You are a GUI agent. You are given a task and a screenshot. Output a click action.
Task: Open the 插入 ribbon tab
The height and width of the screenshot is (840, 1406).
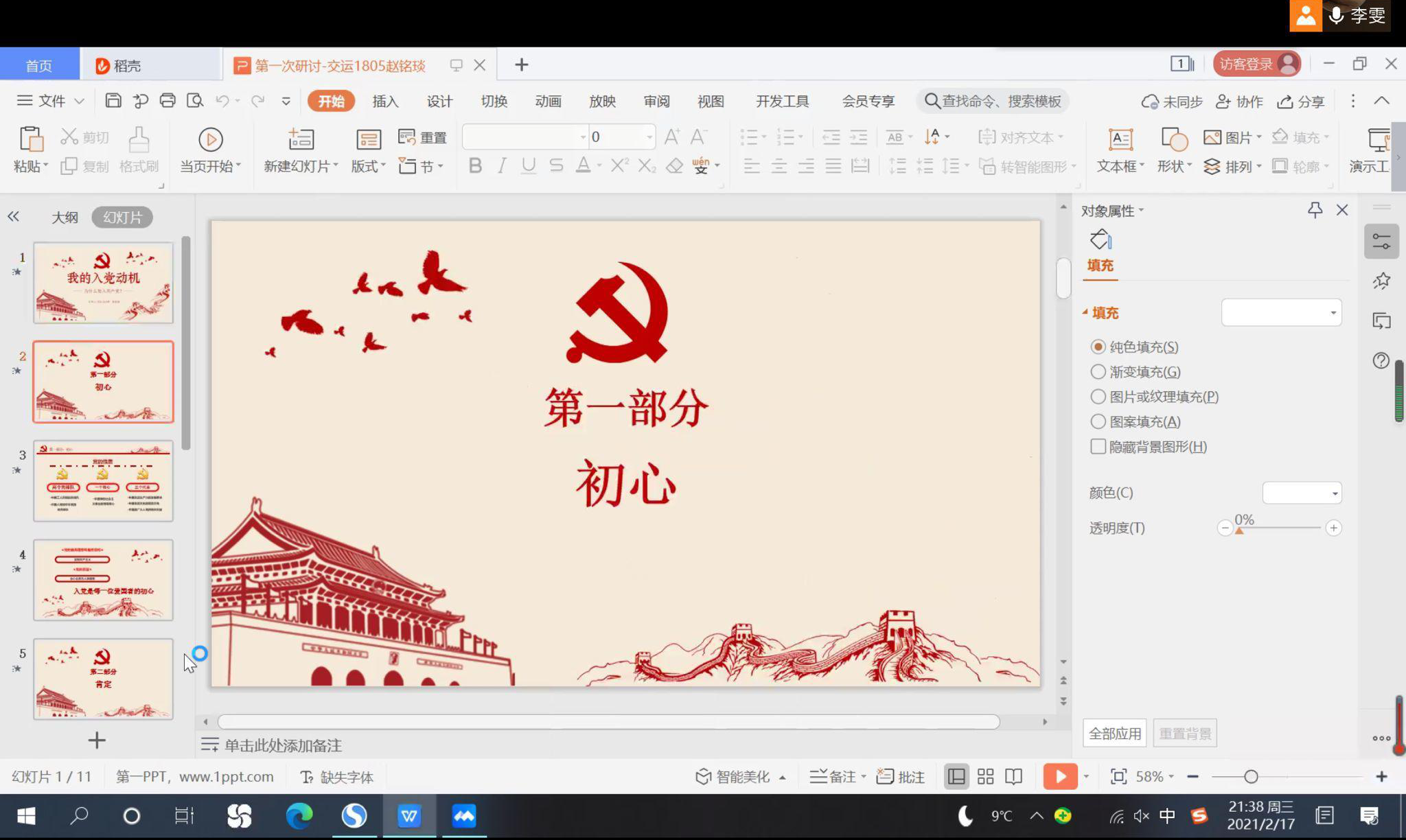tap(385, 101)
